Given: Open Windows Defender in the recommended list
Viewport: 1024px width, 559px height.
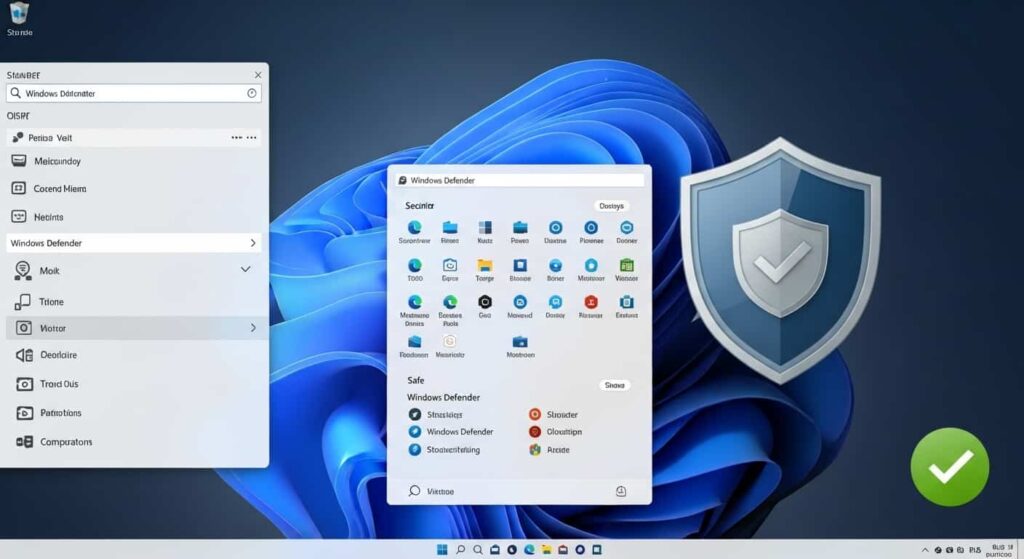Looking at the screenshot, I should [451, 432].
